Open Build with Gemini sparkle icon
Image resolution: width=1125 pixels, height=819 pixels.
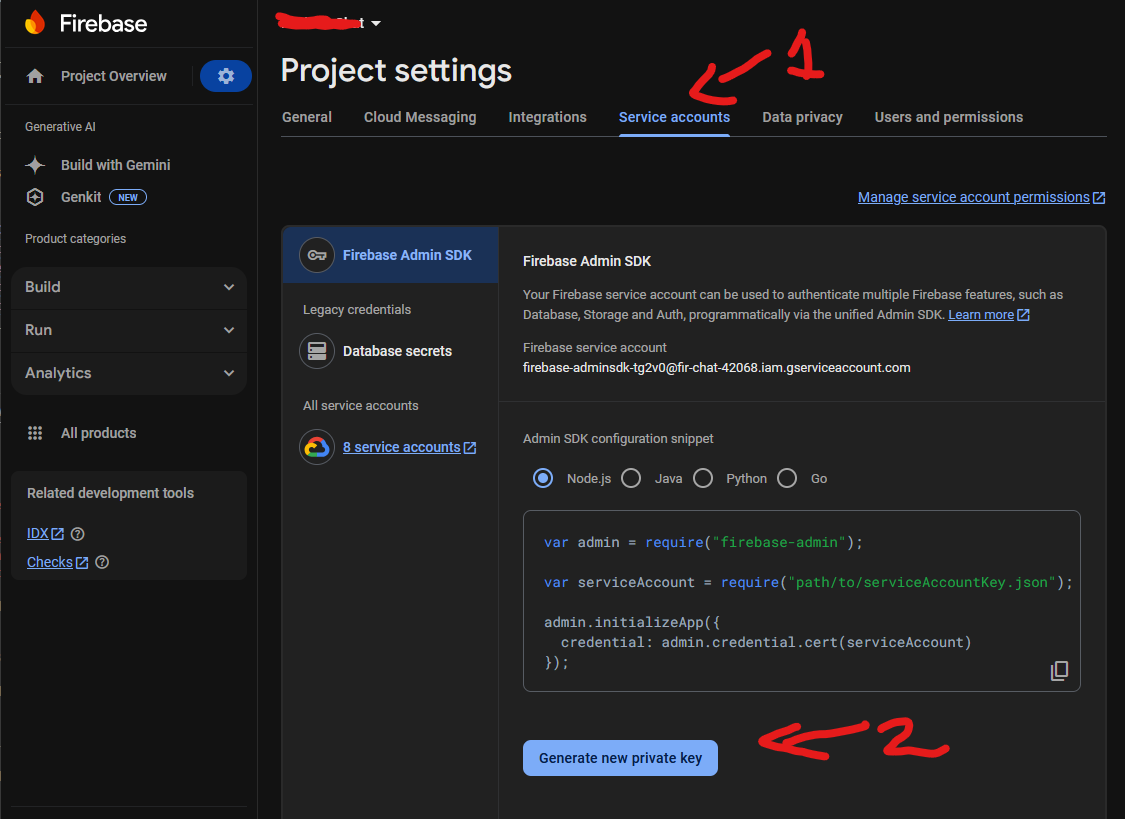(x=35, y=165)
